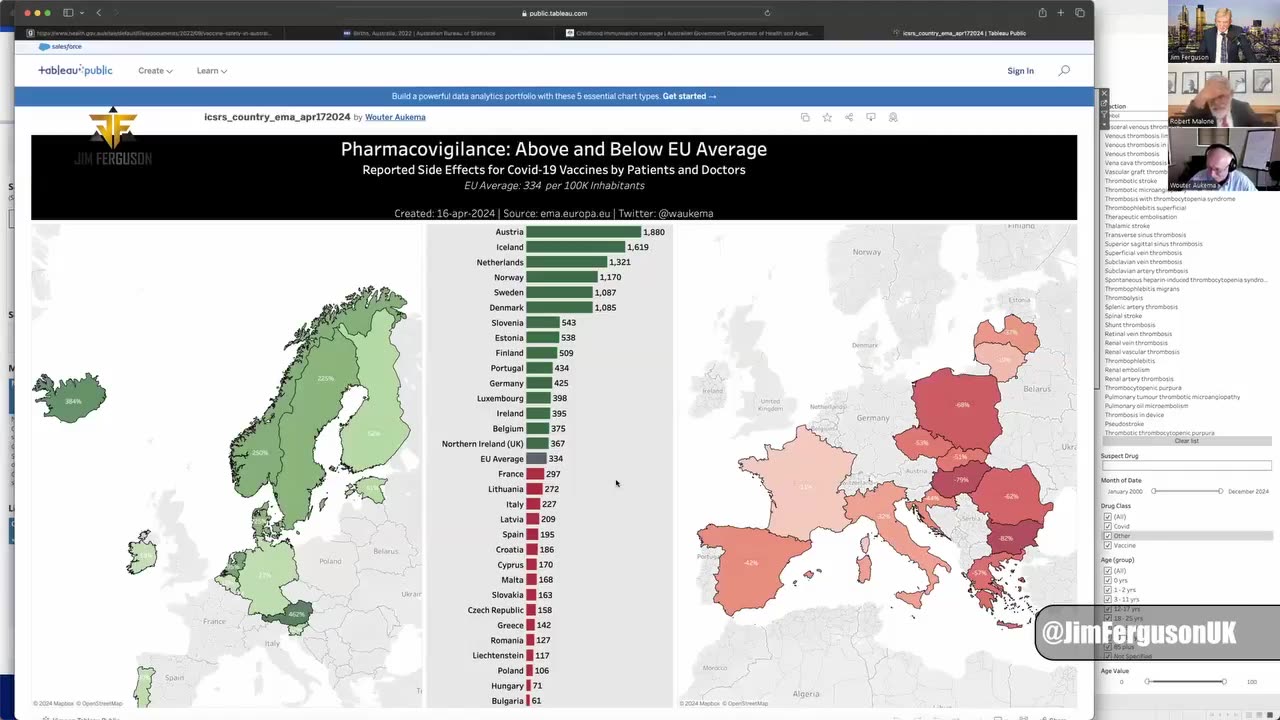
Task: Select 'Thrombotic stroke' in reaction list
Action: tap(1130, 181)
